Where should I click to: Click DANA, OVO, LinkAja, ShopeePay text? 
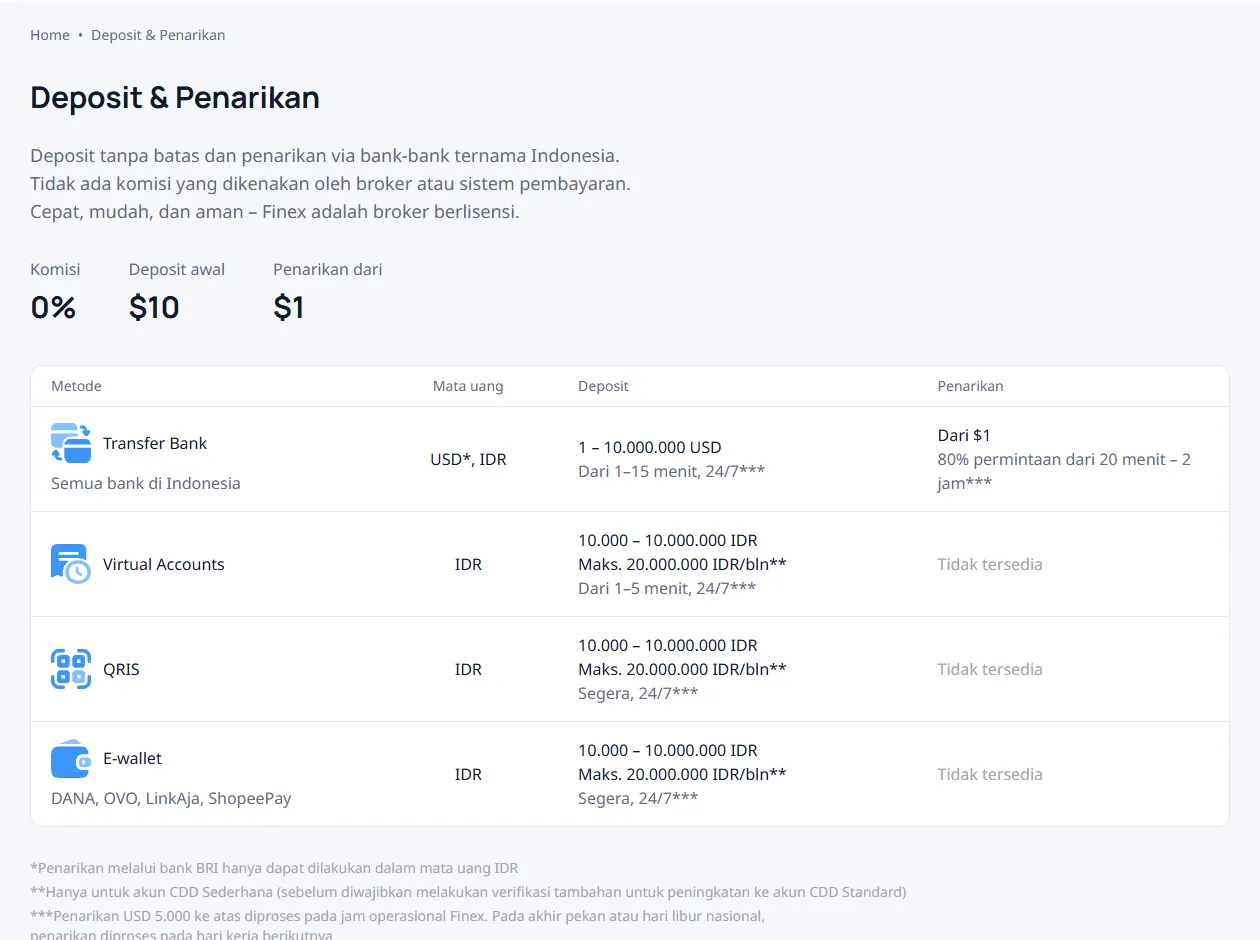tap(171, 798)
